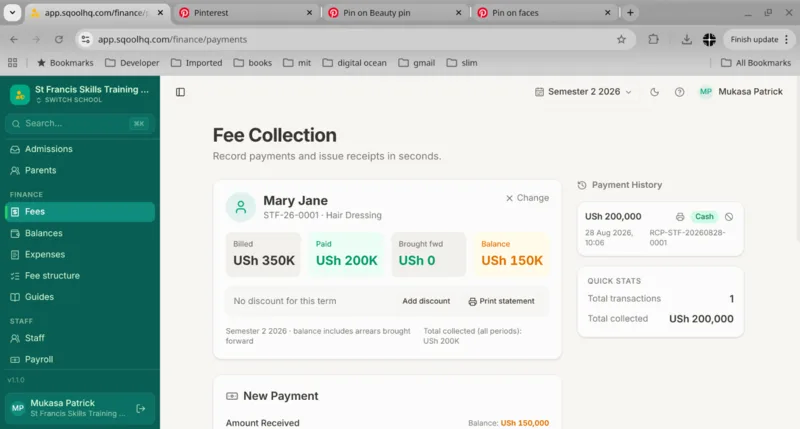Screen dimensions: 800x429
Task: Open Semester 2 2026 period dropdown
Action: [583, 92]
